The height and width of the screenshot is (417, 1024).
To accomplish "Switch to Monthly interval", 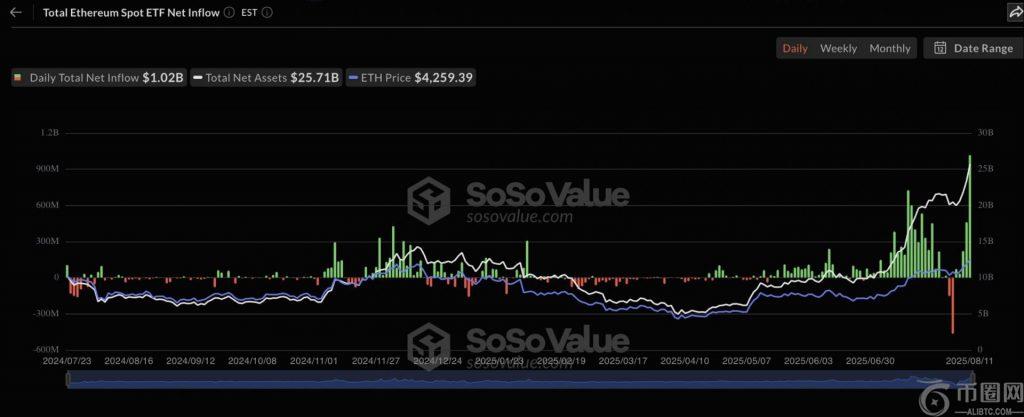I will (890, 48).
